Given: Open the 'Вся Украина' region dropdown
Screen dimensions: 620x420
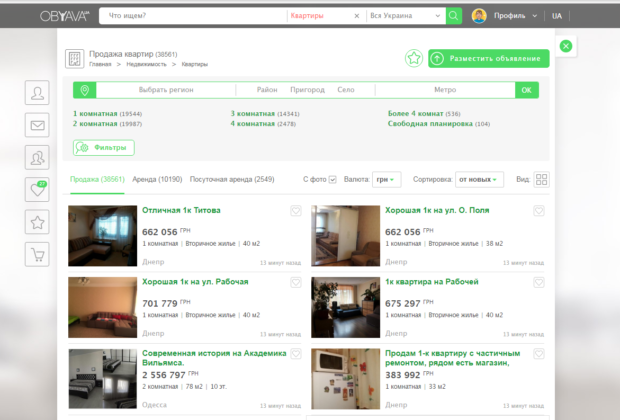Looking at the screenshot, I should (403, 16).
